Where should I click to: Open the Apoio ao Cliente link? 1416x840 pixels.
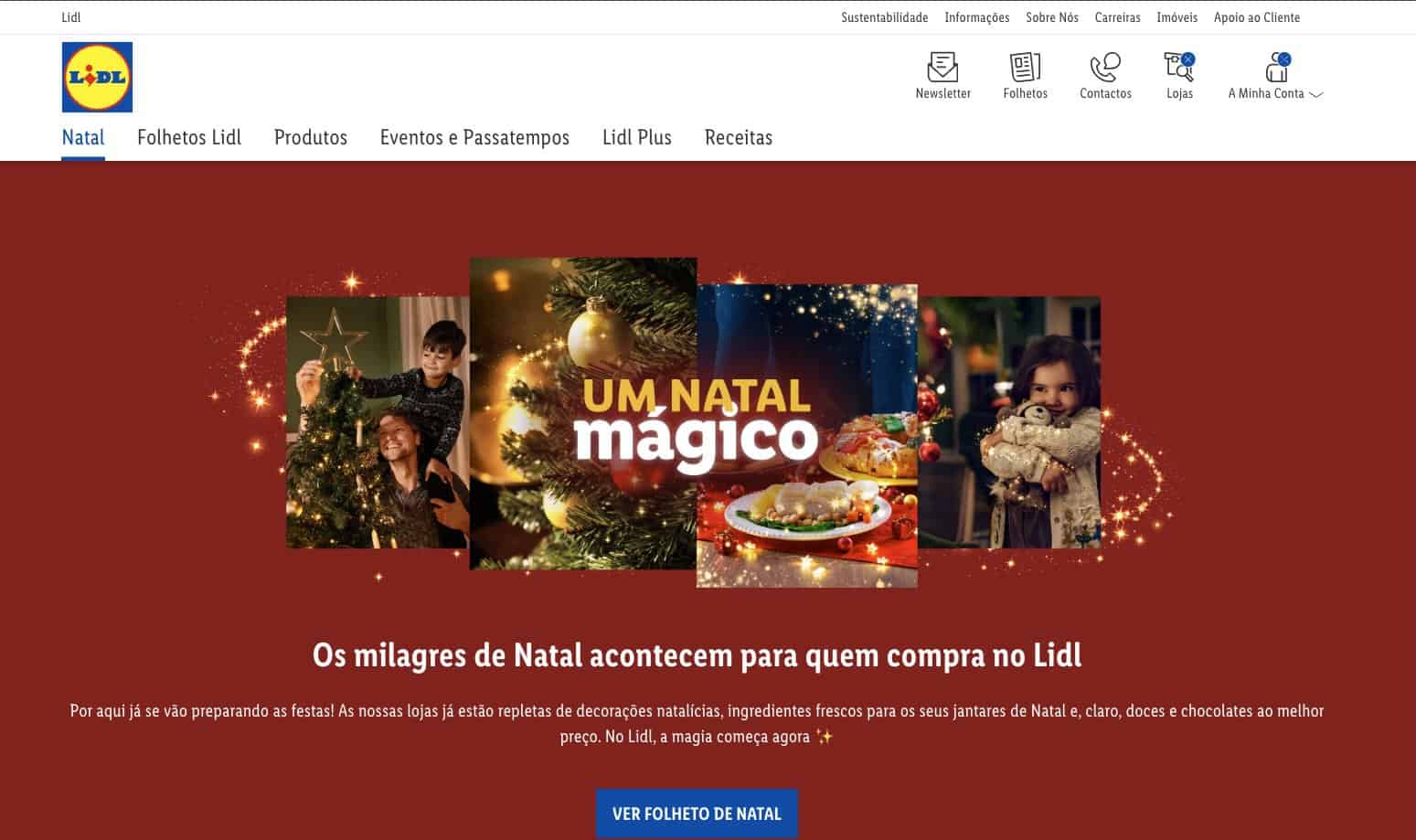coord(1257,17)
